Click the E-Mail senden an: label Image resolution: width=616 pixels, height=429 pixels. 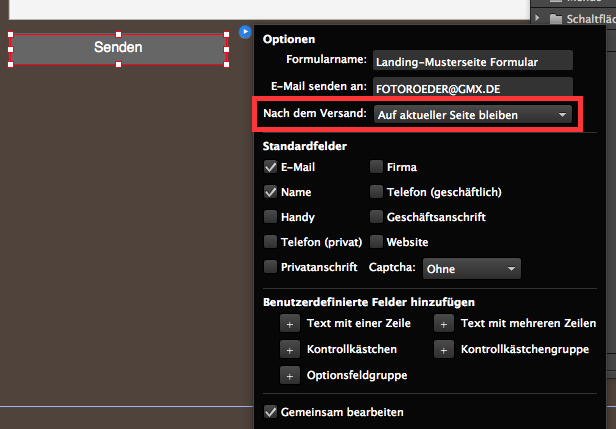point(319,86)
